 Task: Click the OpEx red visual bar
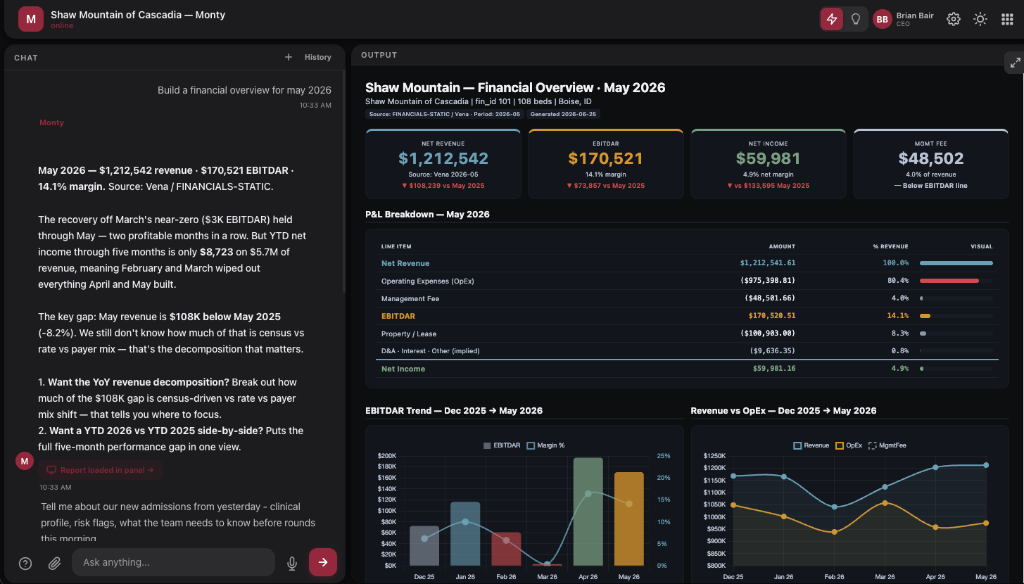pos(949,281)
